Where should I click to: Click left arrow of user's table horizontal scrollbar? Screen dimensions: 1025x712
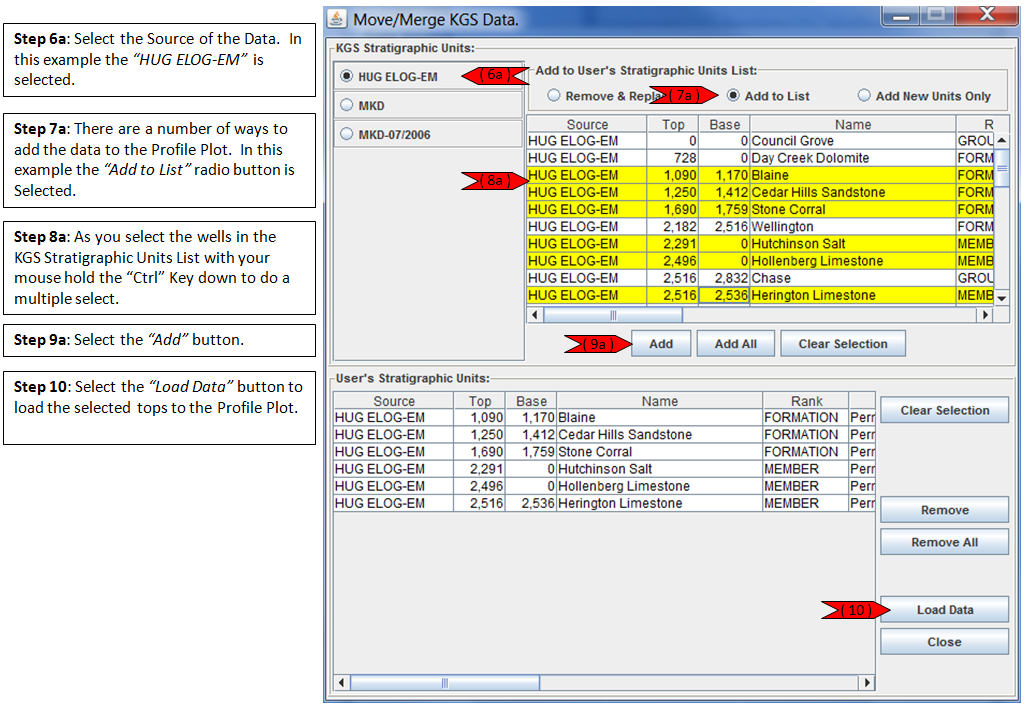tap(341, 683)
